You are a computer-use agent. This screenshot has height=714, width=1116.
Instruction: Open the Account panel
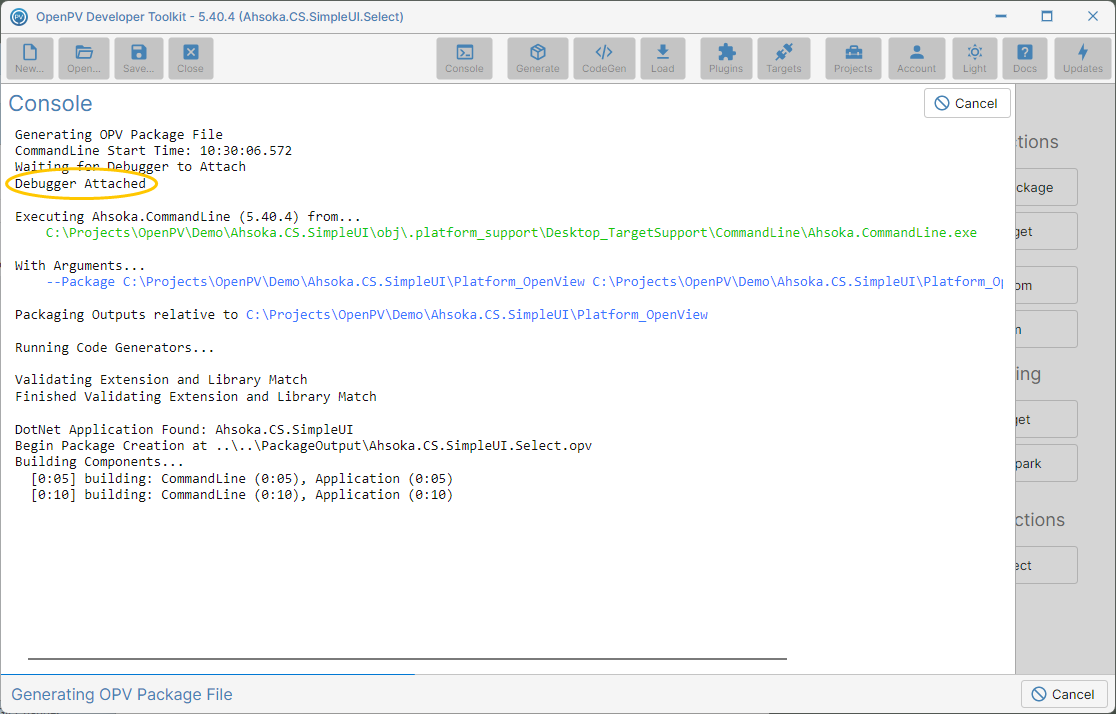917,58
